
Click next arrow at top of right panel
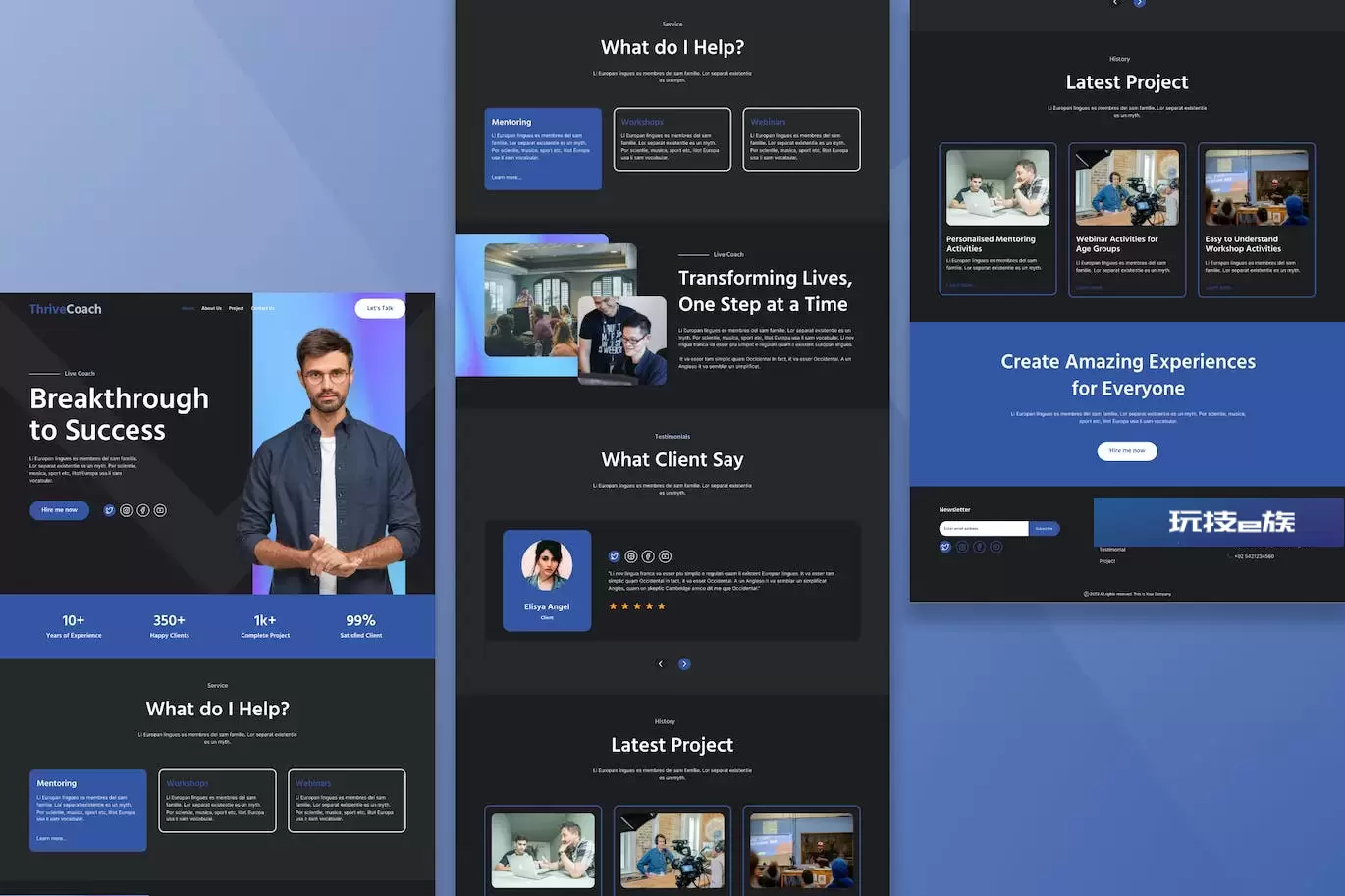(x=1139, y=3)
